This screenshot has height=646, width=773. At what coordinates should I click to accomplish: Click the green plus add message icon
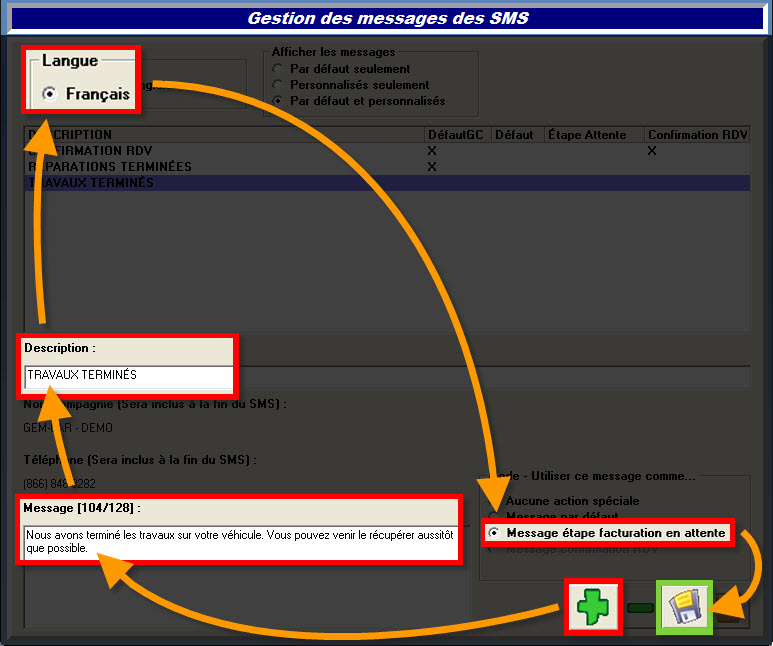(593, 607)
